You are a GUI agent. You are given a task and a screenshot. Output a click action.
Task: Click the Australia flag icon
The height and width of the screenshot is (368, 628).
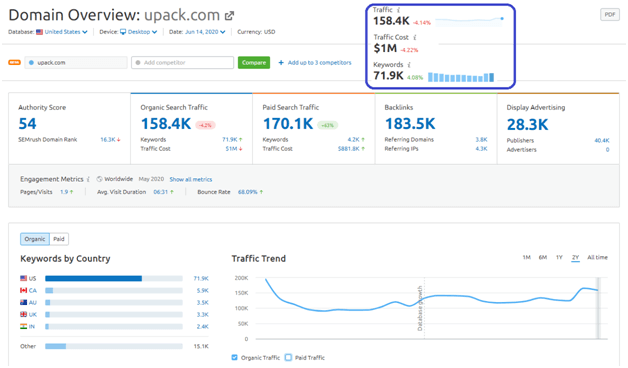[x=24, y=302]
